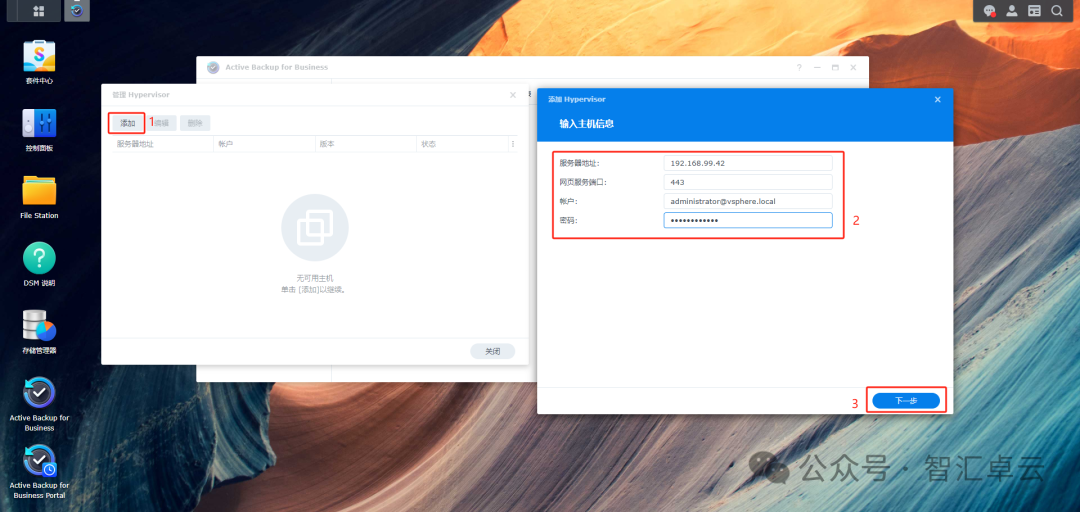Open DSM search magnifier icon

pyautogui.click(x=1057, y=10)
